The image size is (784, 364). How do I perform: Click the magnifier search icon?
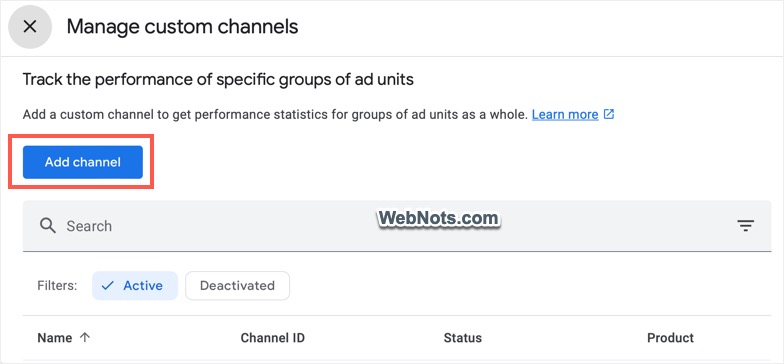click(48, 226)
